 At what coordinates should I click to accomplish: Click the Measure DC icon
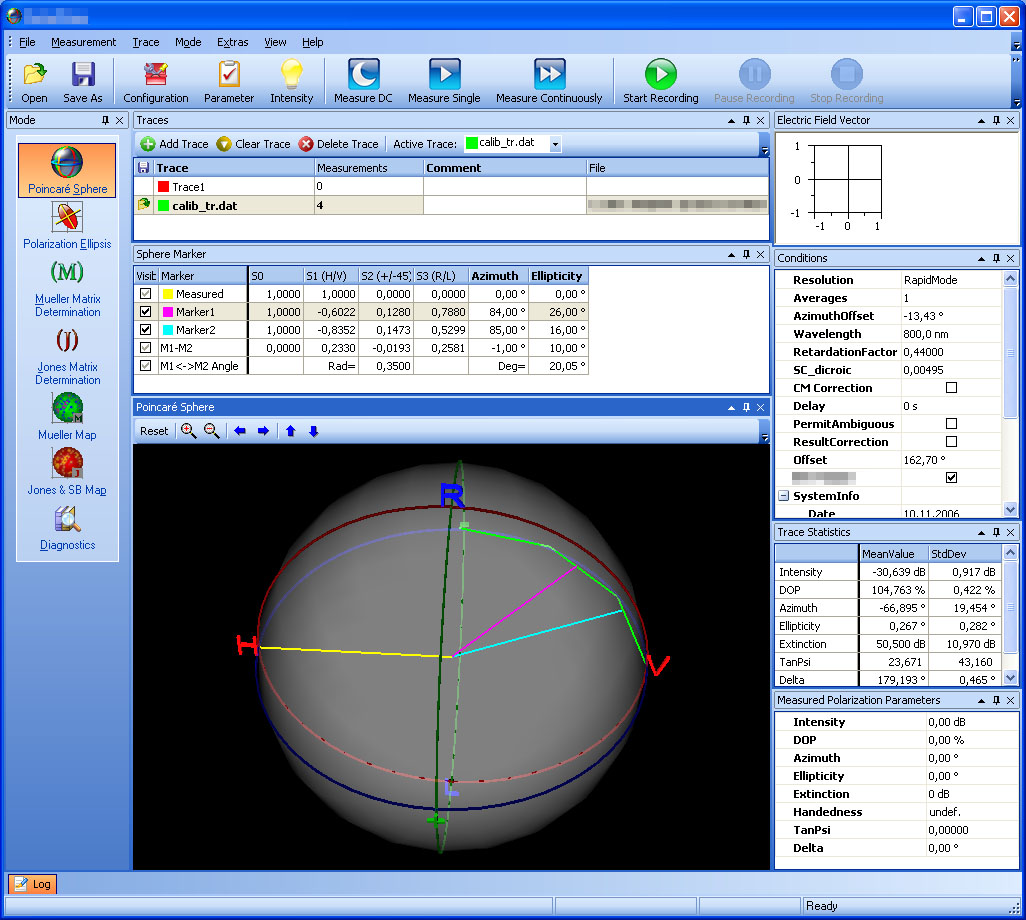[363, 73]
